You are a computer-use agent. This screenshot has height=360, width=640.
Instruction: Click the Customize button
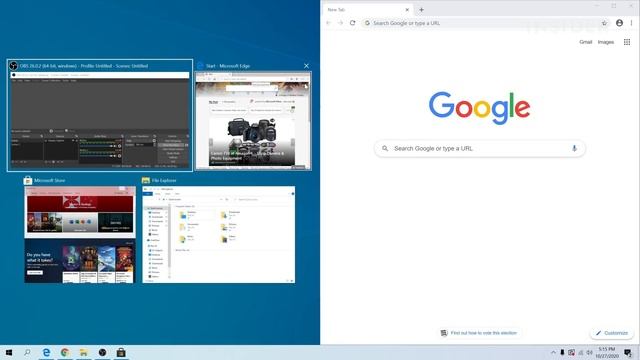(x=612, y=333)
